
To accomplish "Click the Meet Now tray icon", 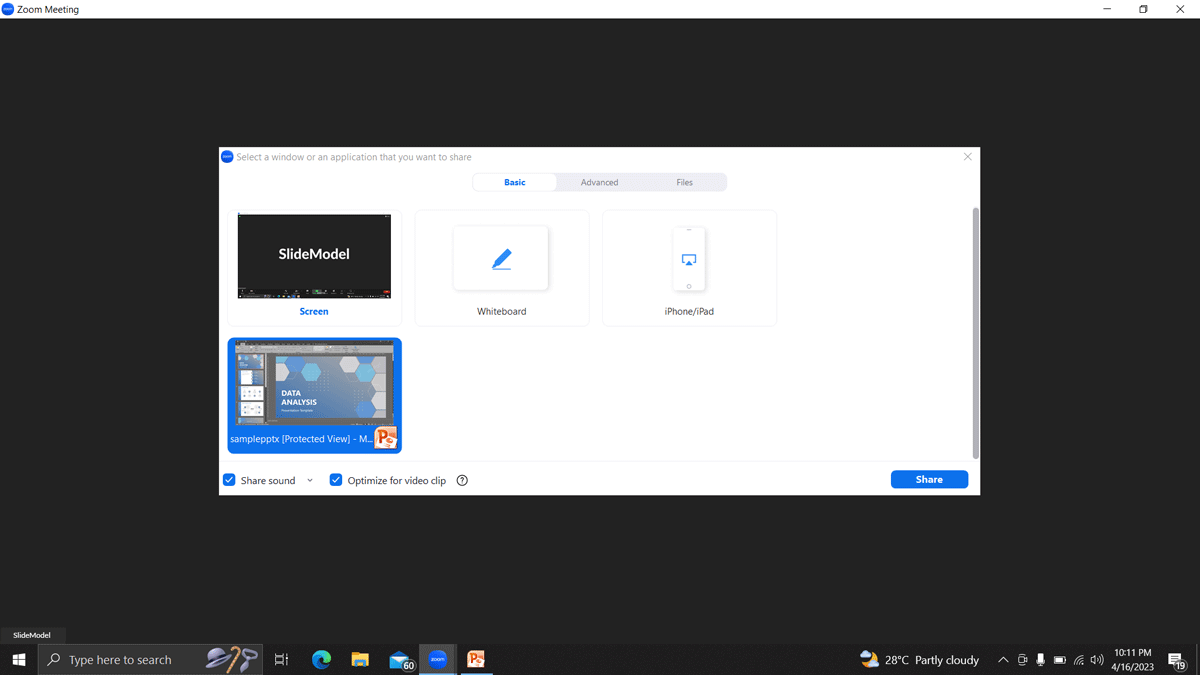I will pos(1022,660).
